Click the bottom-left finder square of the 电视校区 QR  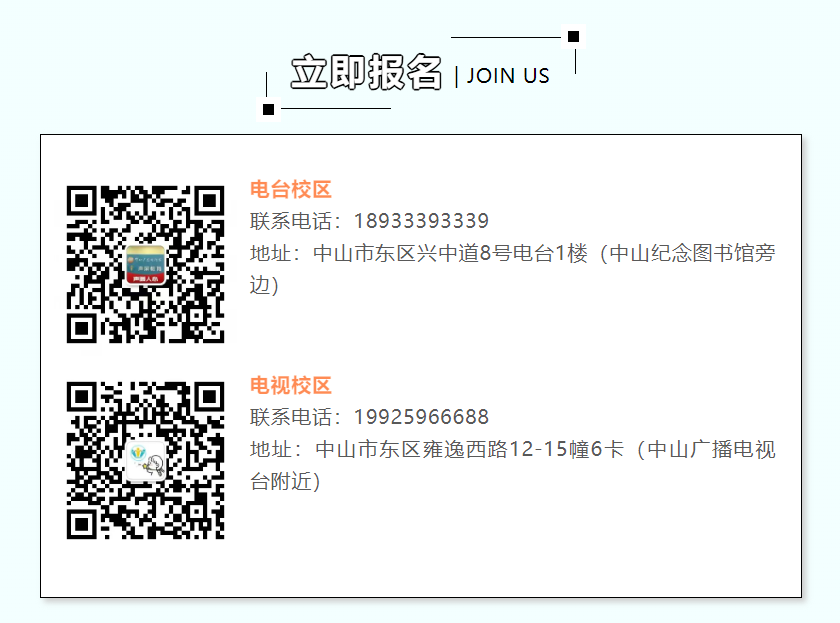click(x=82, y=524)
